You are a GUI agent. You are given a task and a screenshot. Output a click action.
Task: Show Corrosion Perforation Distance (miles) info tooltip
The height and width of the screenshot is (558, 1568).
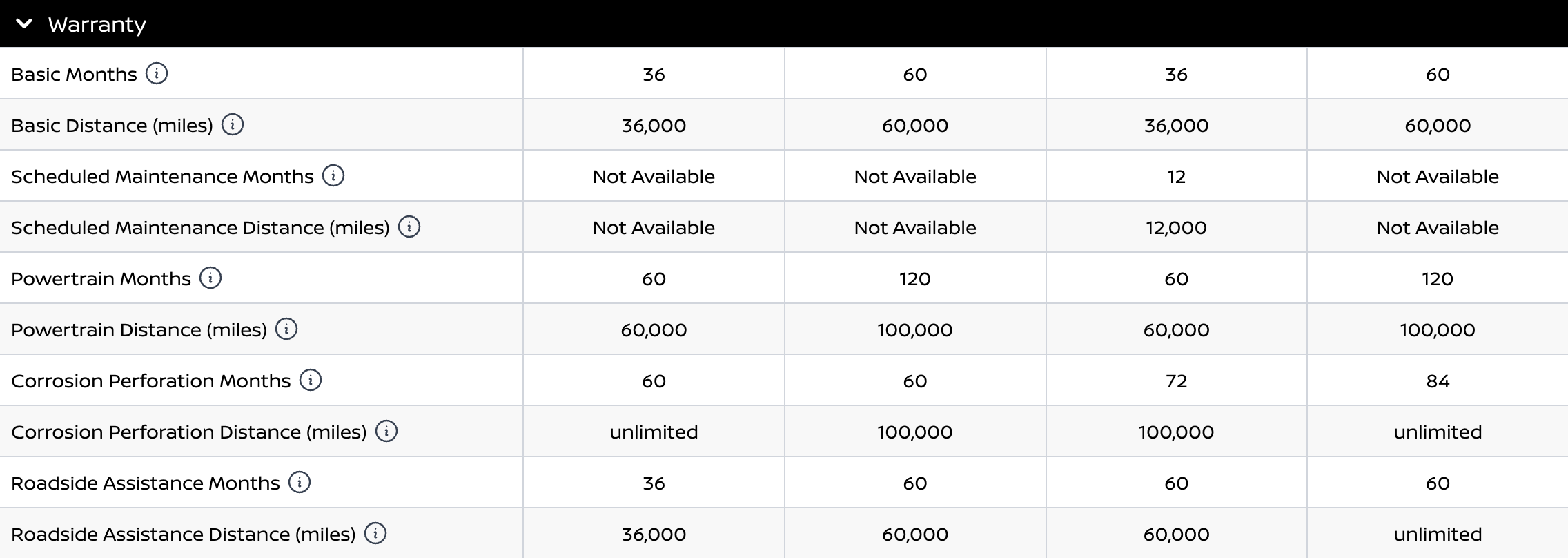[386, 431]
